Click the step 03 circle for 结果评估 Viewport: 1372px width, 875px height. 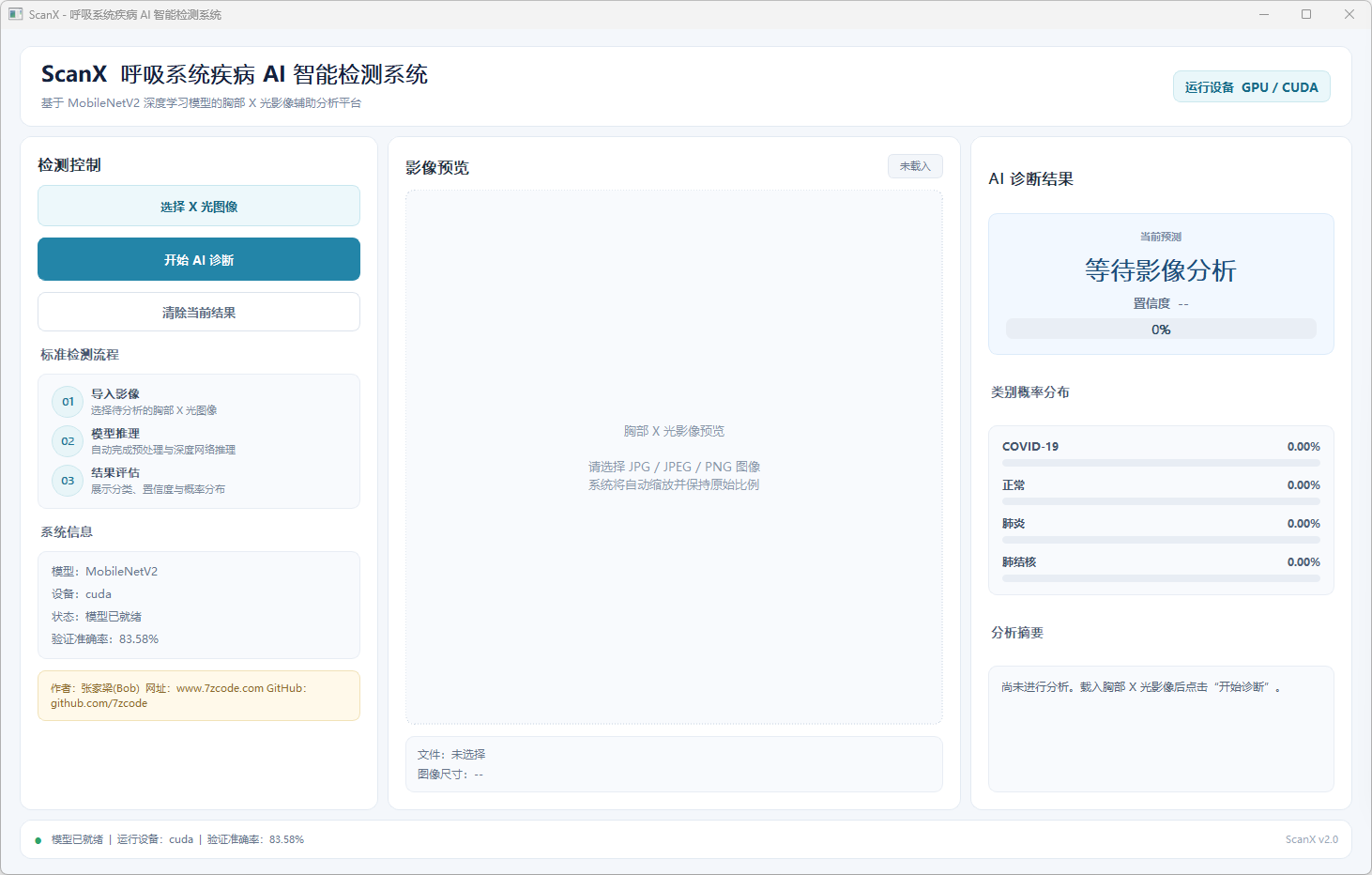tap(68, 481)
